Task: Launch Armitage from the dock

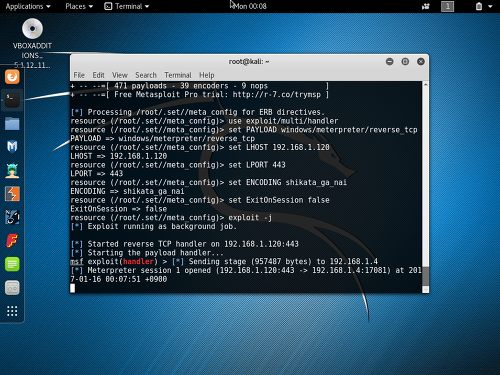Action: [12, 170]
